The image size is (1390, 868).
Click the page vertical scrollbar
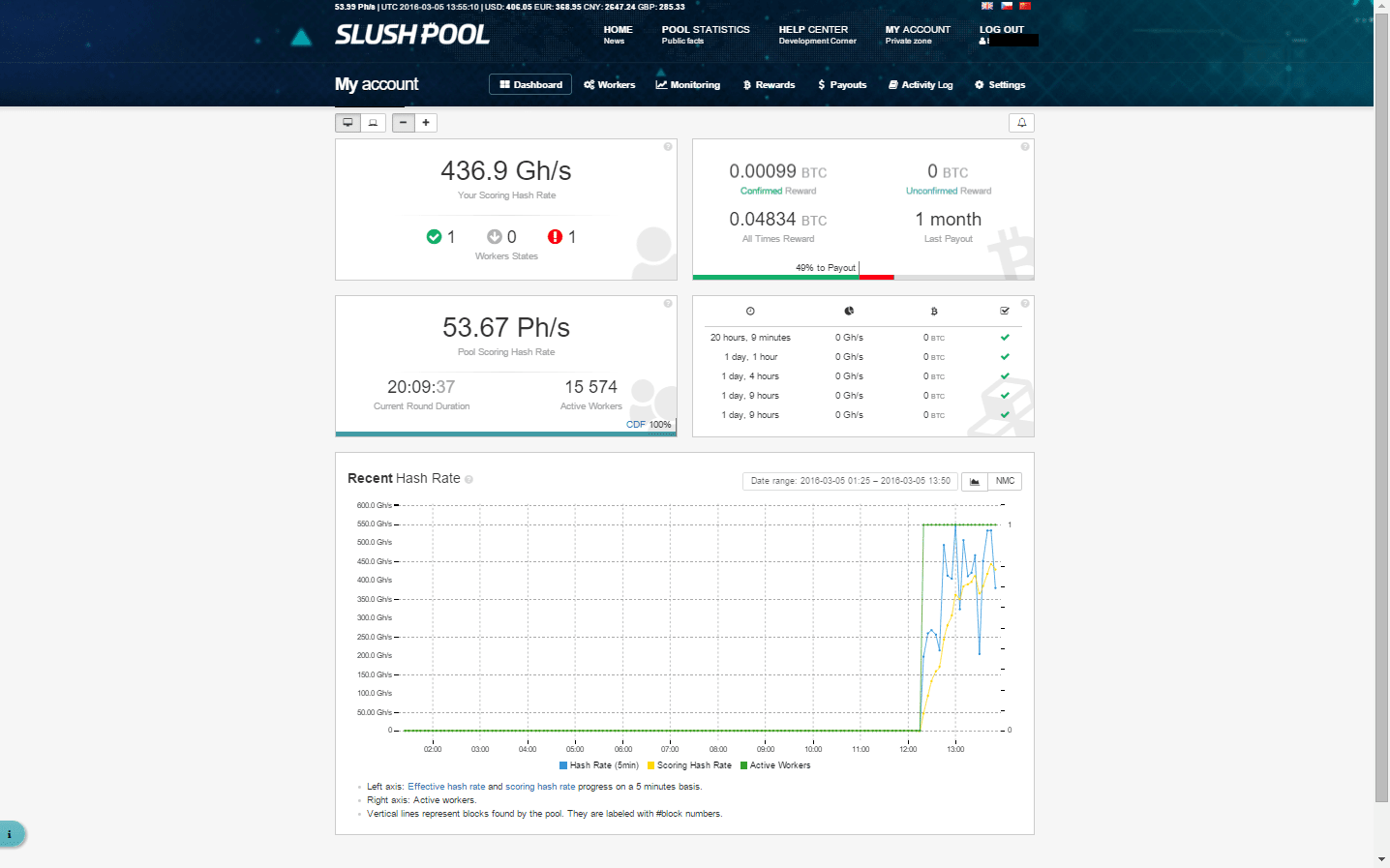coord(1381,406)
